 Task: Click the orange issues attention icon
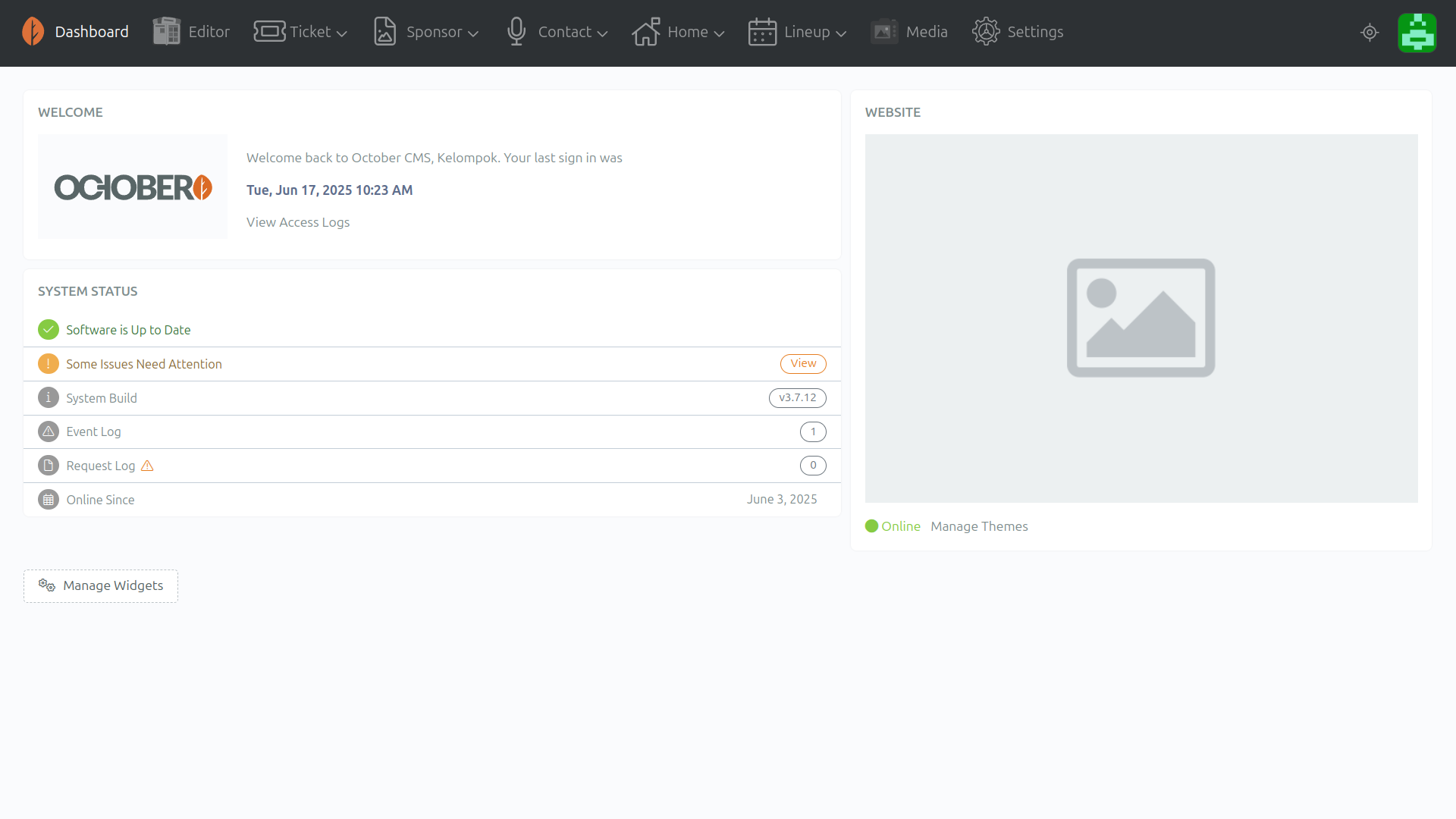pyautogui.click(x=49, y=364)
